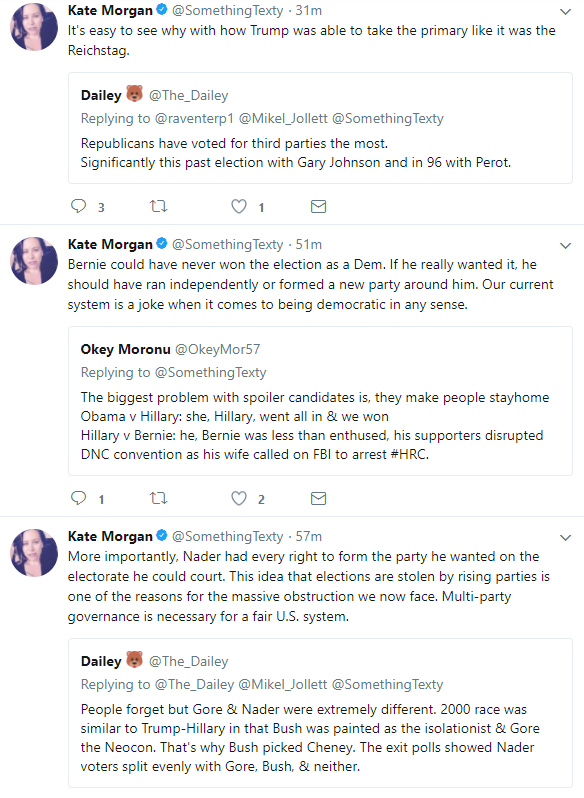
Task: Open quoted Dailey tweet about Gore & Nader
Action: (x=320, y=714)
